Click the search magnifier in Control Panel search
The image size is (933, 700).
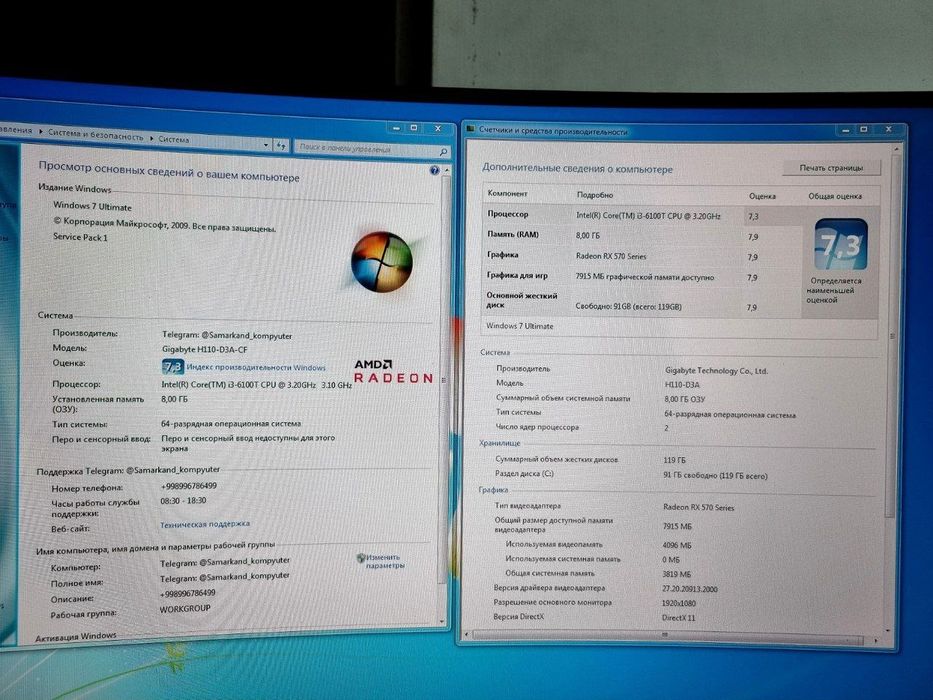tap(443, 152)
